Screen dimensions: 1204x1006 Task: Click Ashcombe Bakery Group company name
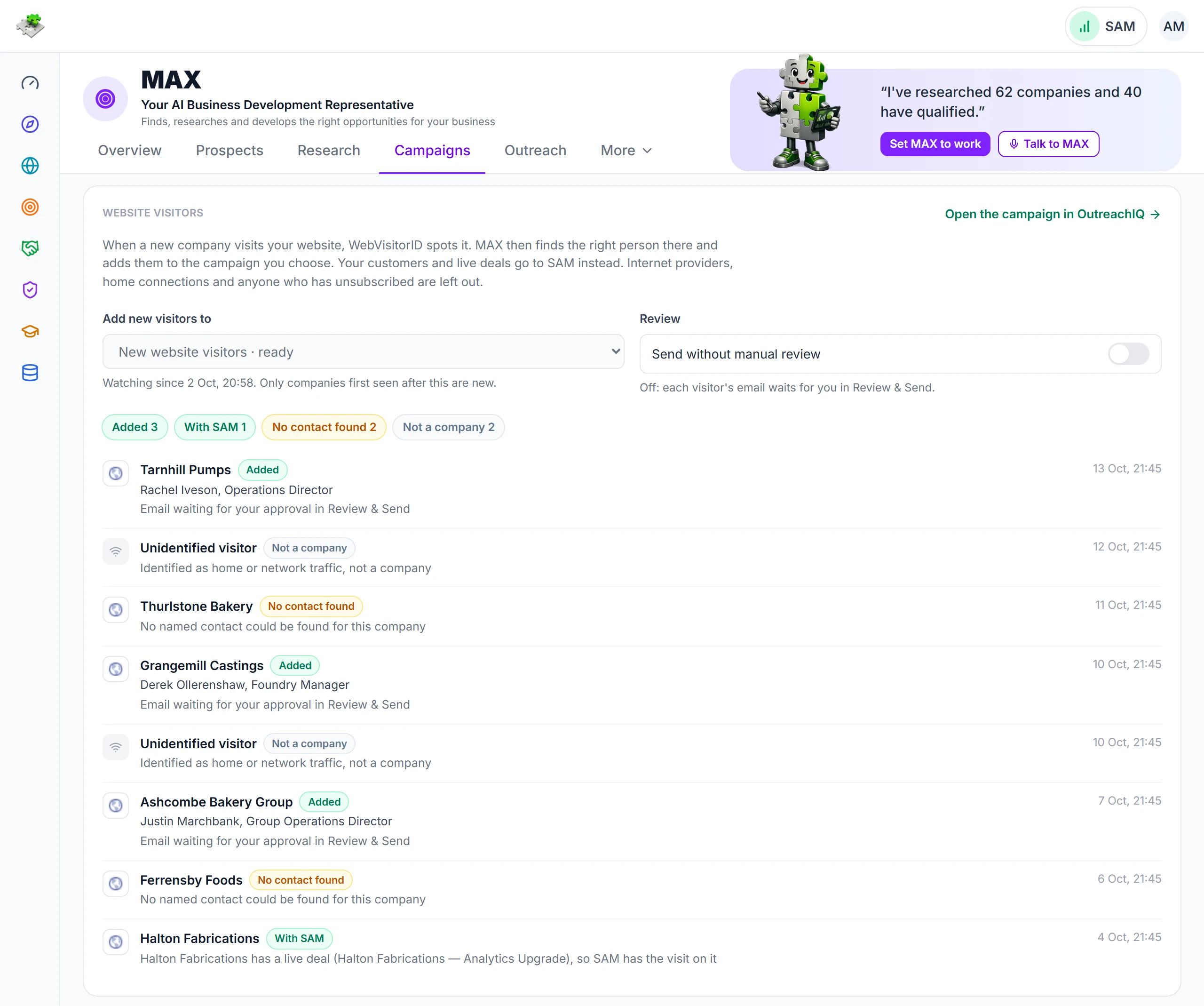point(216,802)
